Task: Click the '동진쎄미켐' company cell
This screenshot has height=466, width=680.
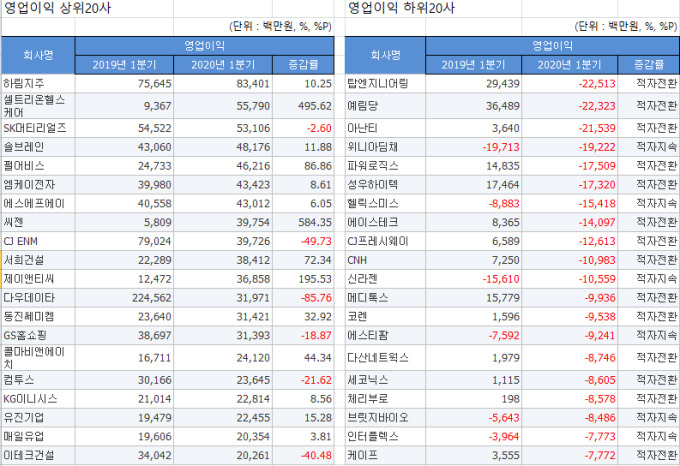Action: [x=38, y=316]
